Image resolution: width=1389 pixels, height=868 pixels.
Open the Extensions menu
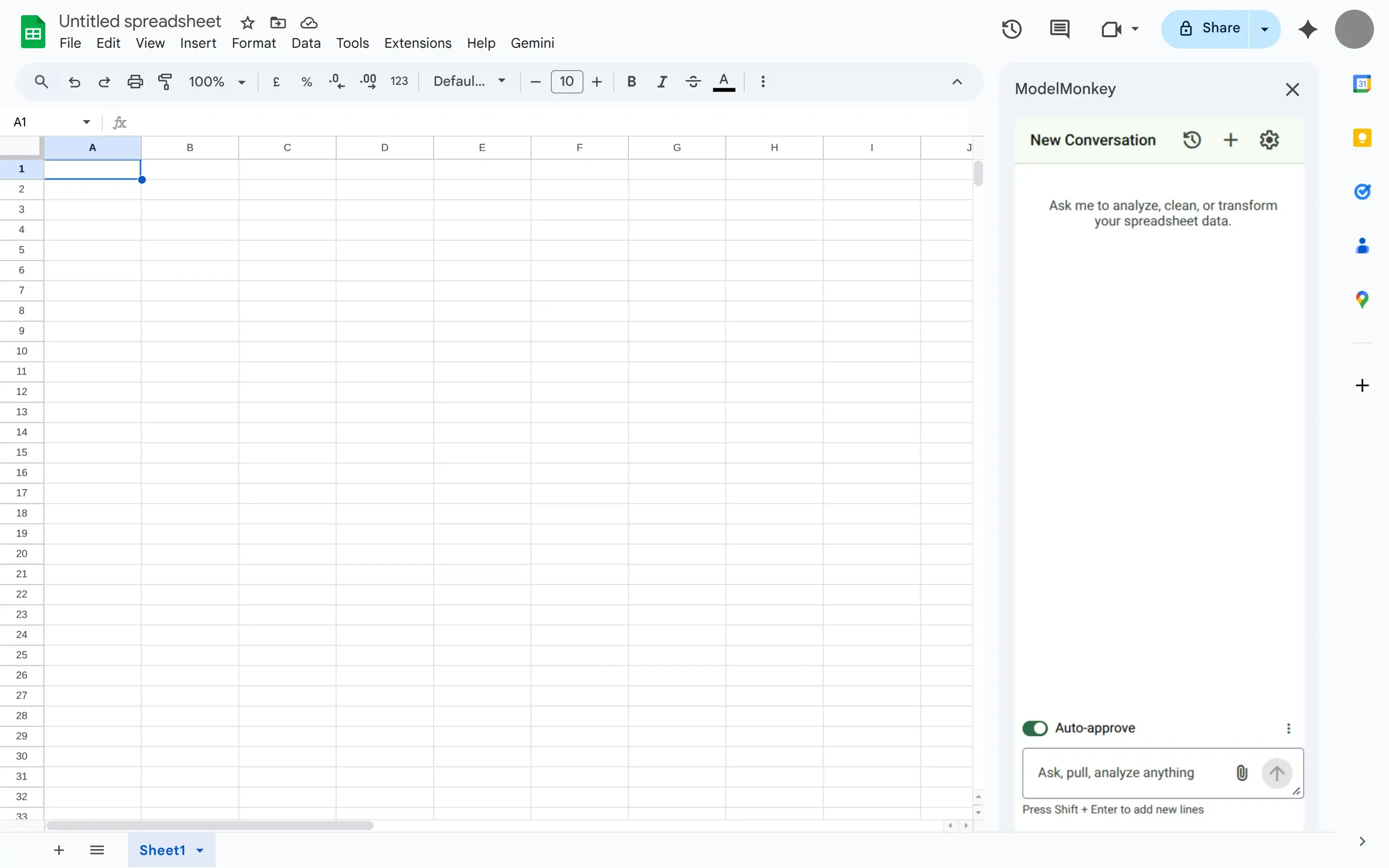point(417,43)
